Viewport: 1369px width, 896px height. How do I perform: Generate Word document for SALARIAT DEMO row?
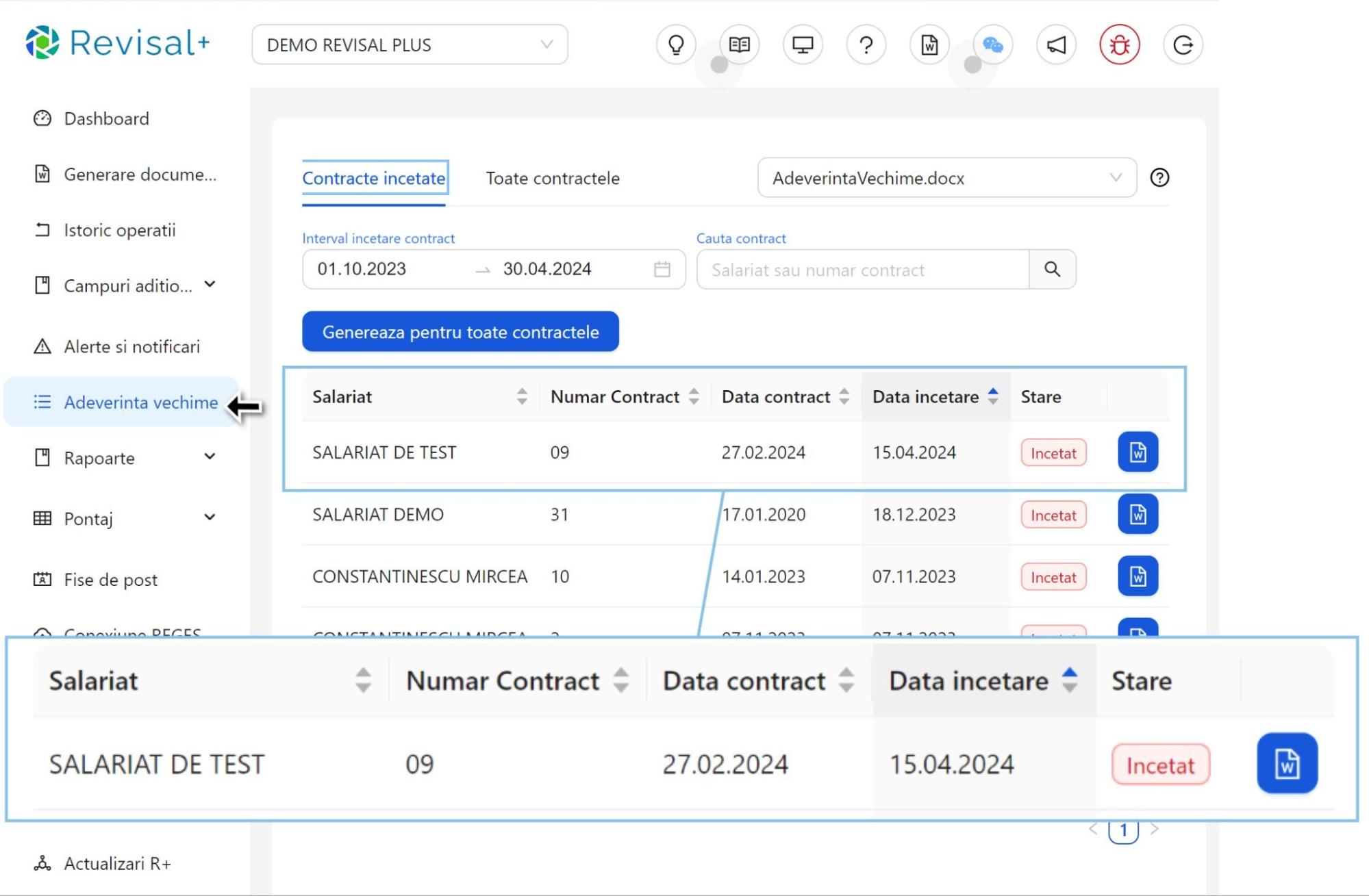pos(1138,514)
